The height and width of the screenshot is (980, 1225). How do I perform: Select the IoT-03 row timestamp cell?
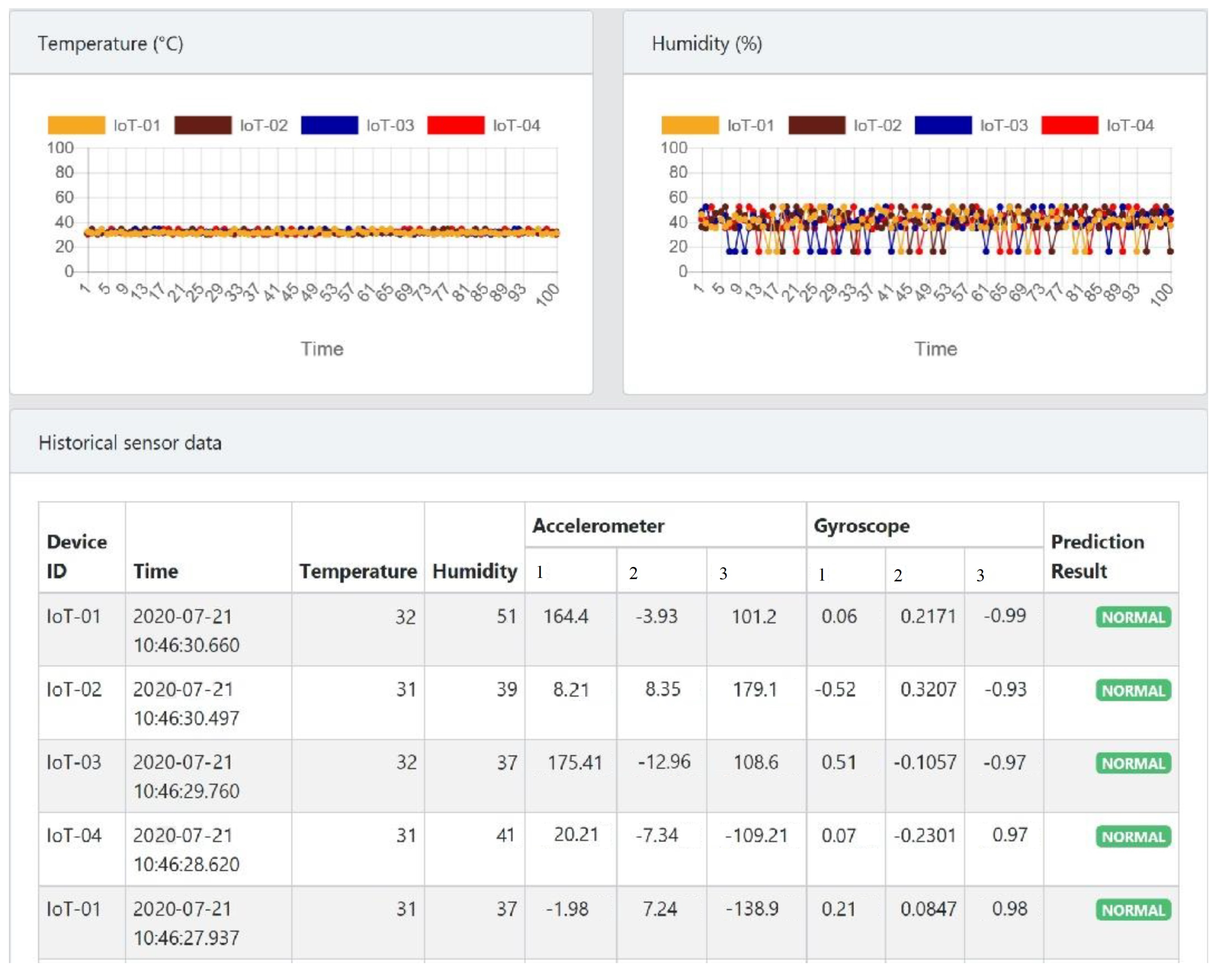click(186, 776)
